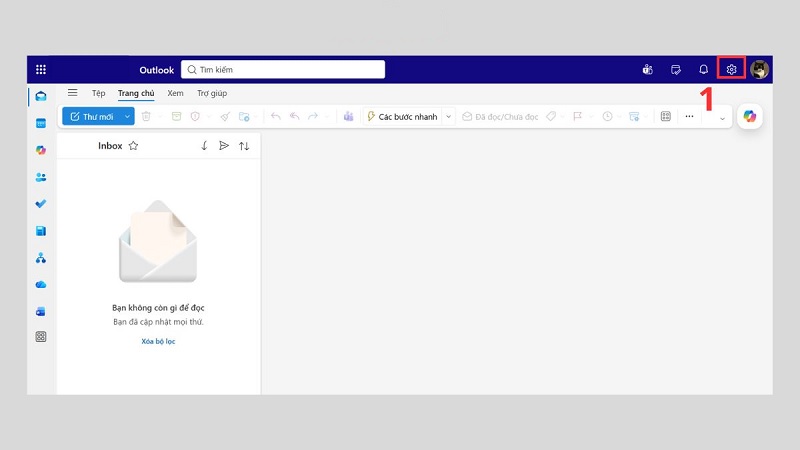Expand the Thư mới dropdown arrow
The image size is (800, 450).
pos(127,116)
